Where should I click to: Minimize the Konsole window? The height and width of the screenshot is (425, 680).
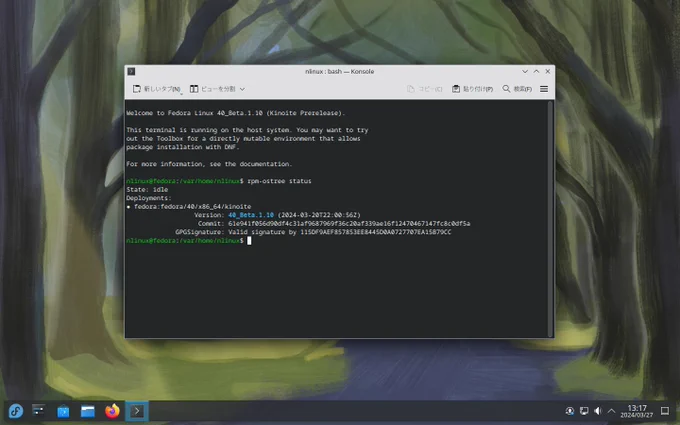pyautogui.click(x=525, y=71)
